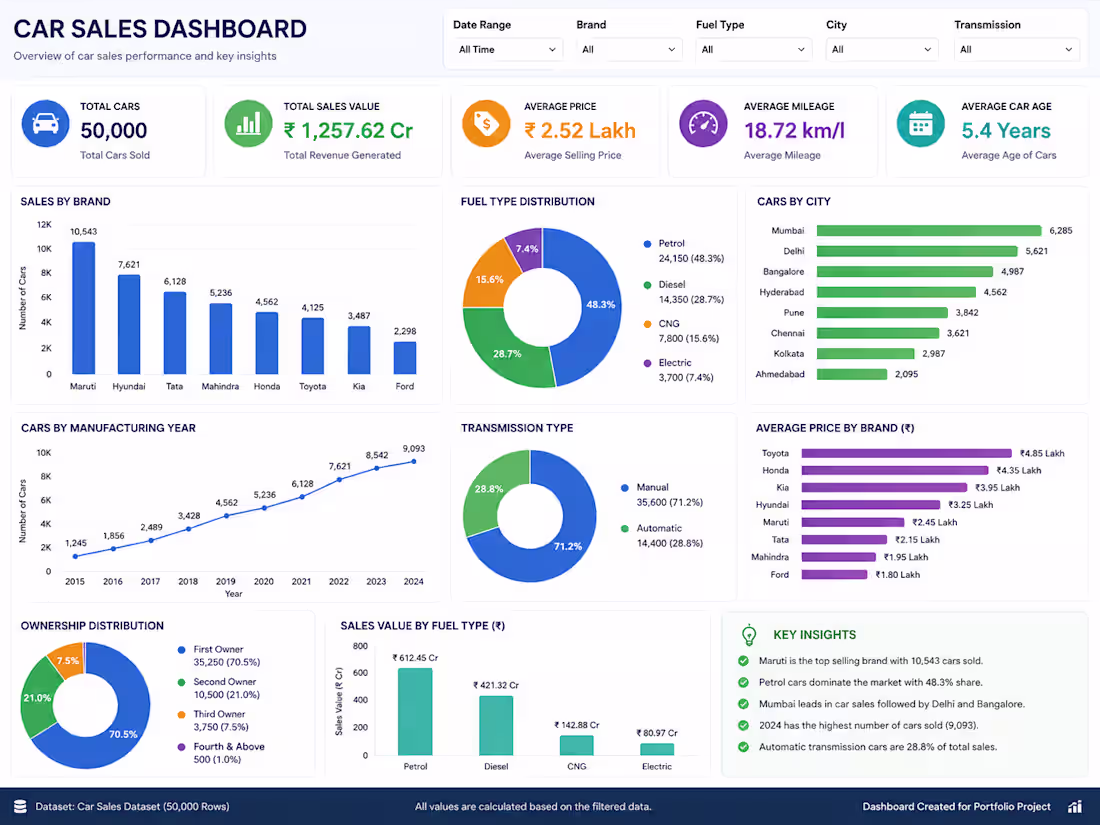Image resolution: width=1100 pixels, height=825 pixels.
Task: Click the 50,000 total cars value
Action: click(x=114, y=130)
